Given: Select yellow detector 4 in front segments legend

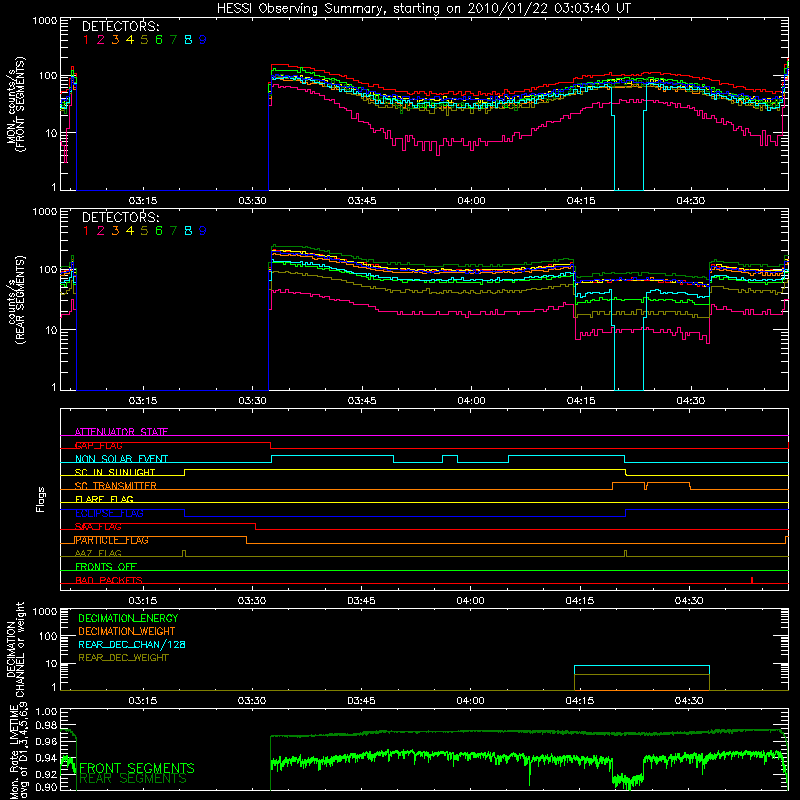Looking at the screenshot, I should [130, 40].
